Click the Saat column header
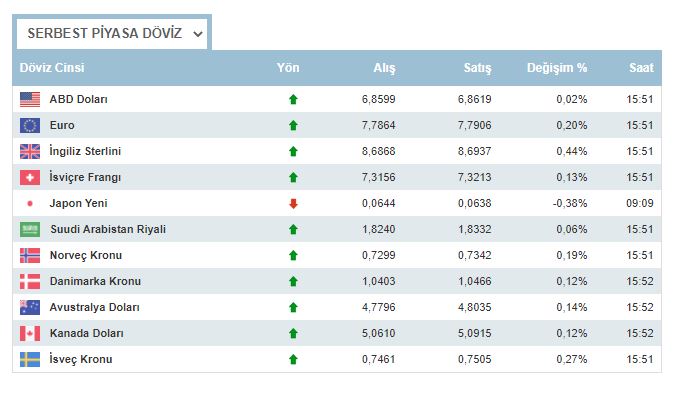Image resolution: width=674 pixels, height=403 pixels. [x=641, y=68]
